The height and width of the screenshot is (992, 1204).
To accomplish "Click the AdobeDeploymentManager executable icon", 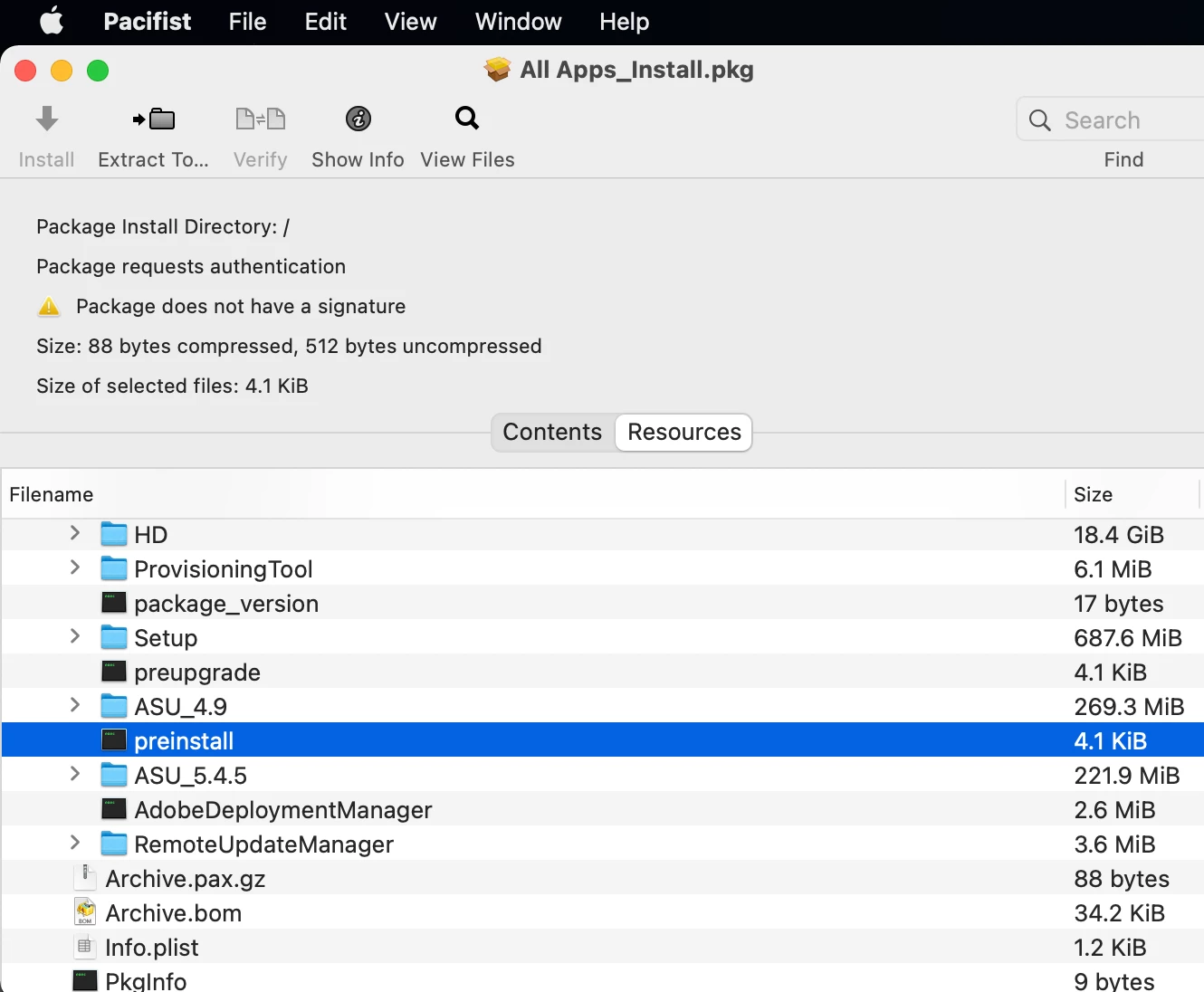I will [x=114, y=809].
